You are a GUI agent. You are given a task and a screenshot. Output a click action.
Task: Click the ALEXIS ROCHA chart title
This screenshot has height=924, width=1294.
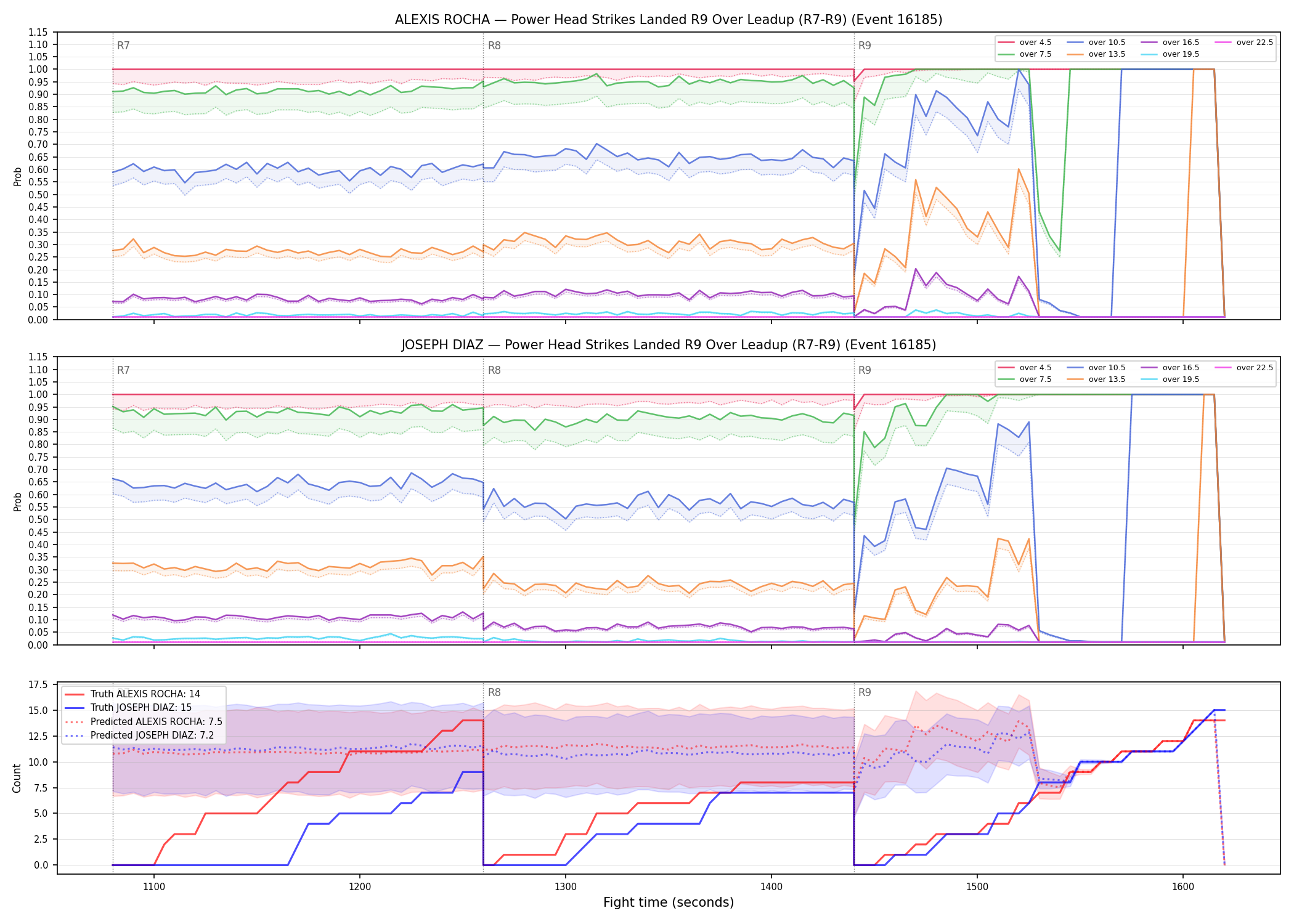point(669,20)
